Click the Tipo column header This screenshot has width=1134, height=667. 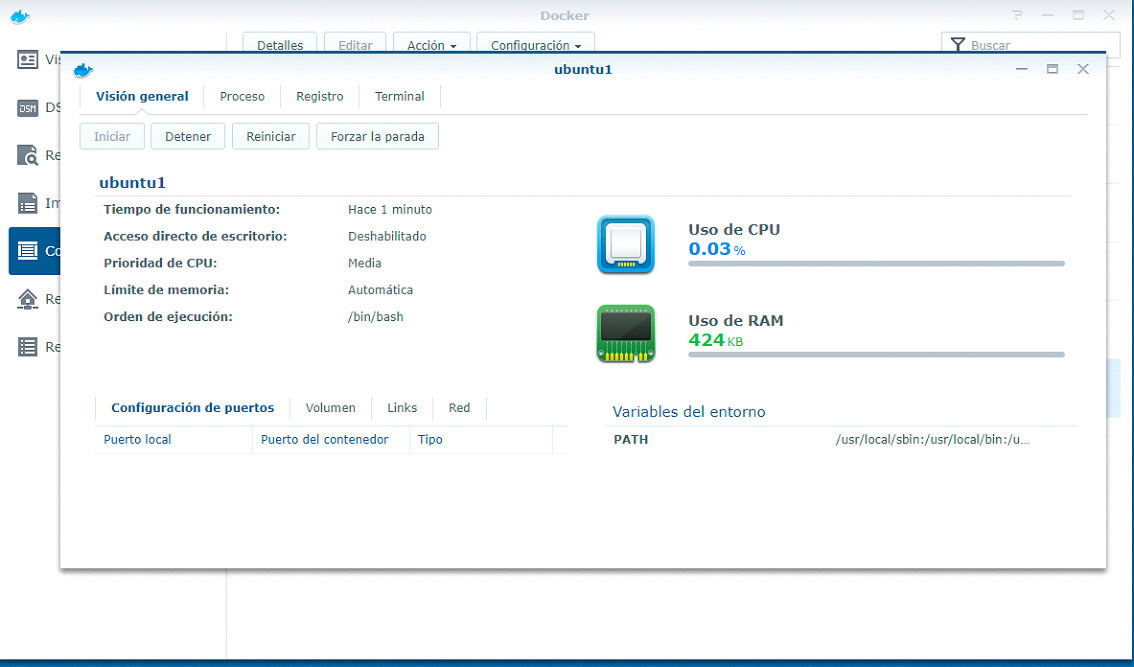click(481, 440)
